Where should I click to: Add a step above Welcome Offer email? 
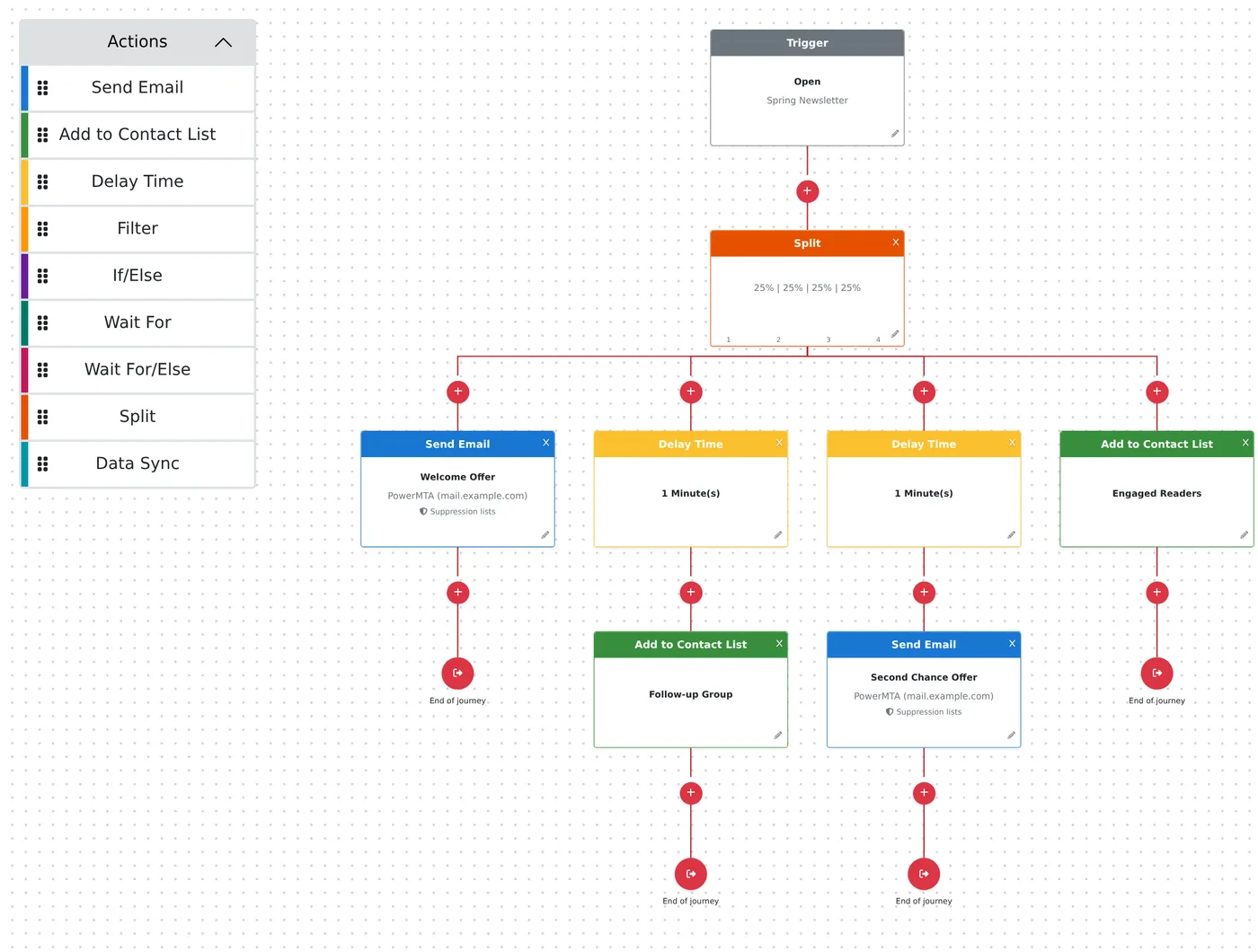click(457, 392)
